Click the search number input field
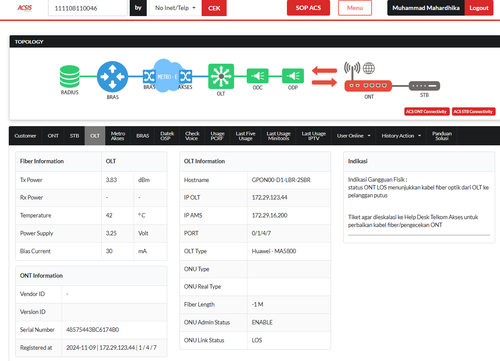Image resolution: width=500 pixels, height=361 pixels. click(x=88, y=8)
